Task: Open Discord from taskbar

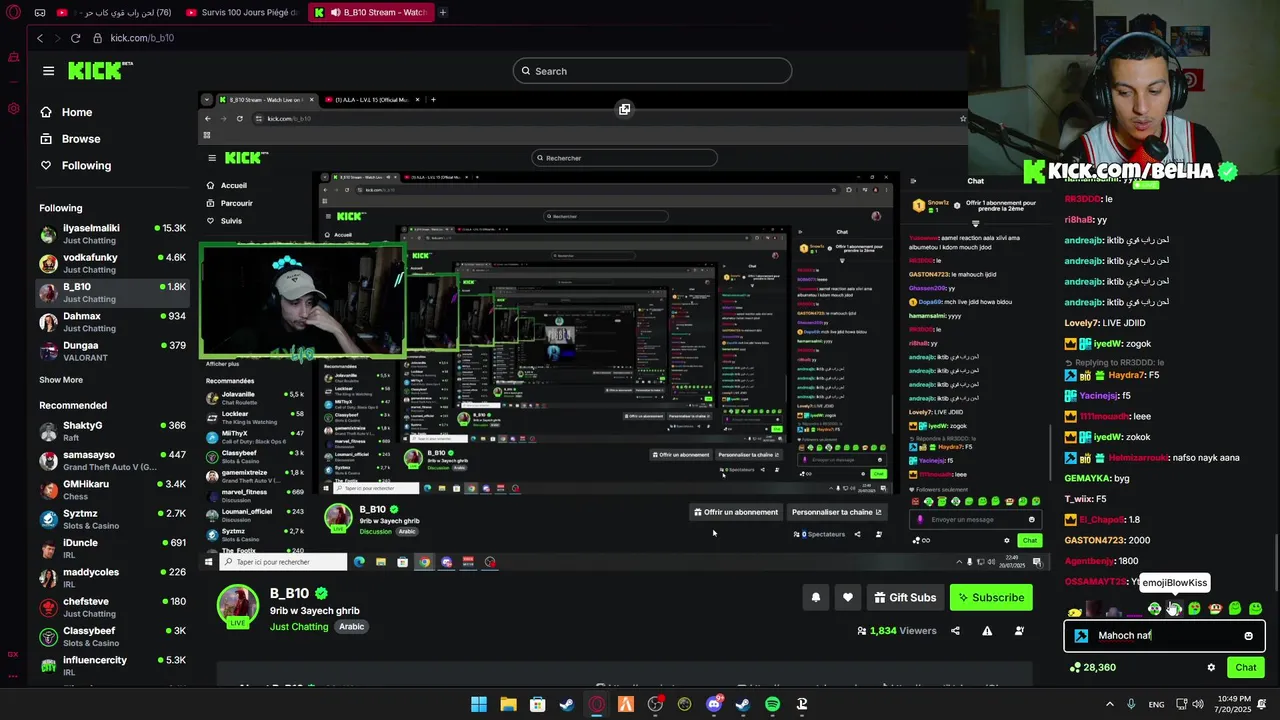Action: tap(714, 704)
